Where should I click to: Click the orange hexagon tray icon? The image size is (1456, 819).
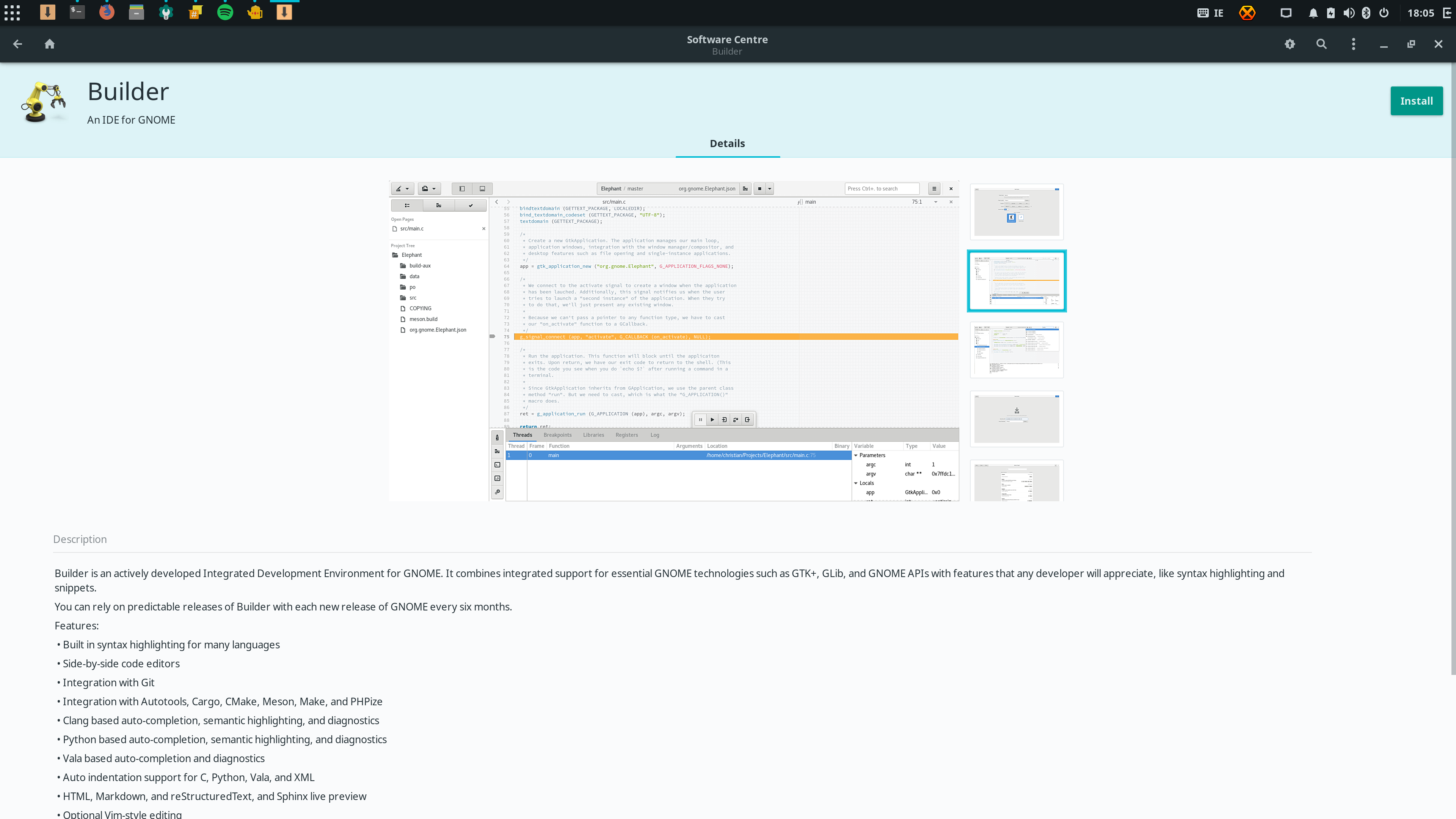click(1247, 13)
